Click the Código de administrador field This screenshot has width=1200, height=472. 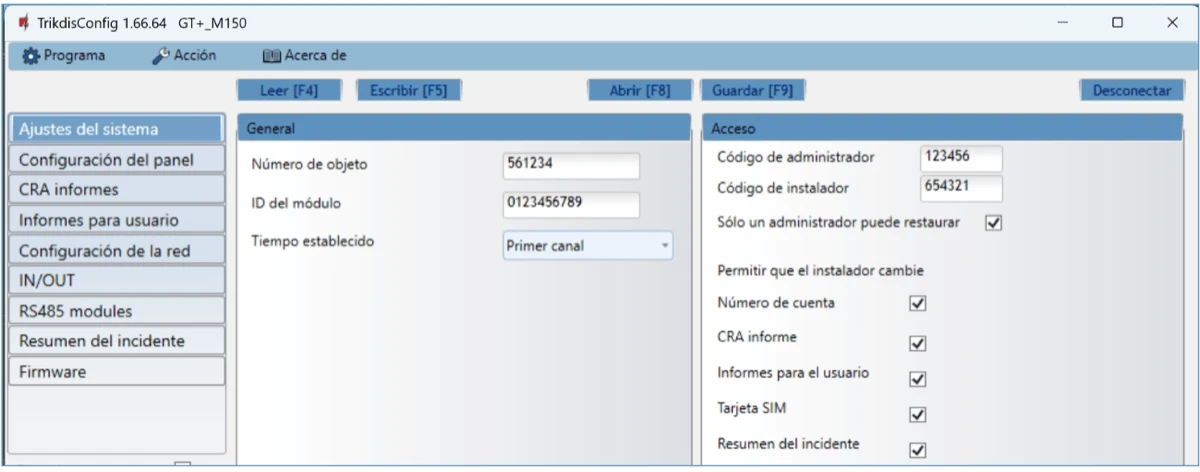pyautogui.click(x=959, y=158)
